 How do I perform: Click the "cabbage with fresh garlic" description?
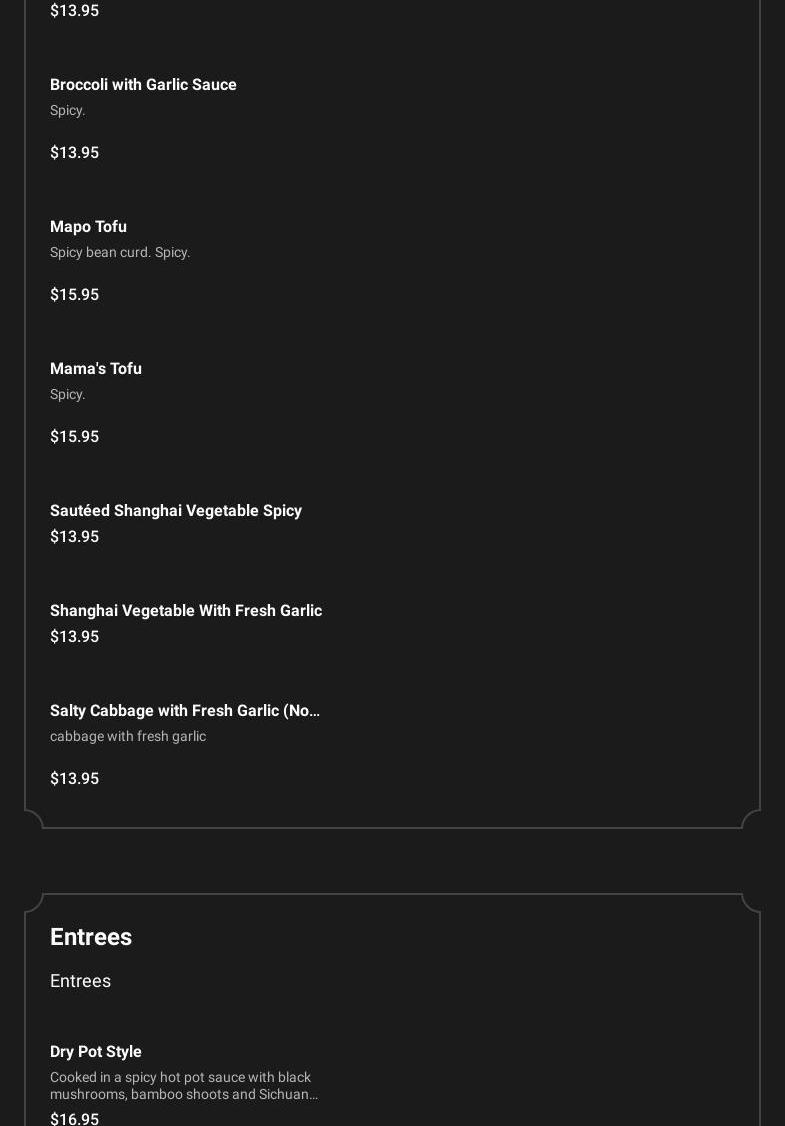coord(128,737)
